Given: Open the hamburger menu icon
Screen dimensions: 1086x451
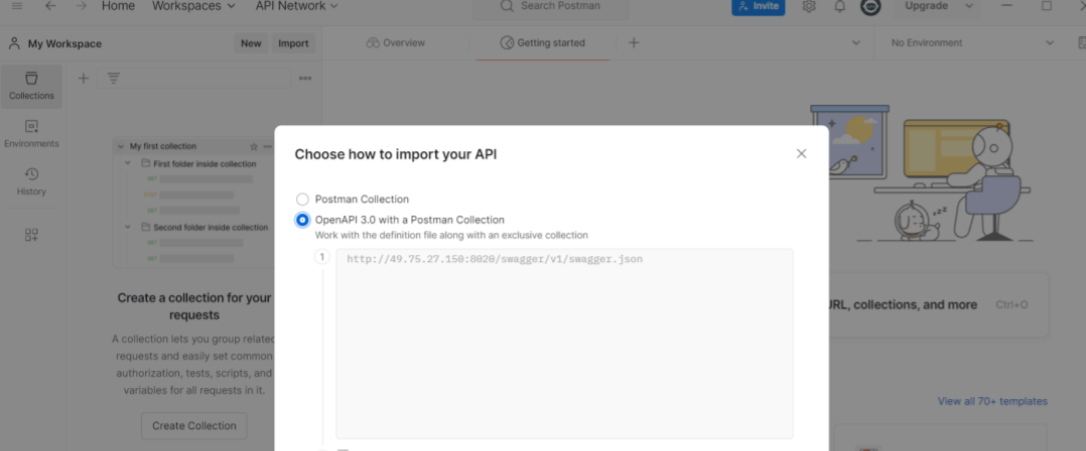Looking at the screenshot, I should tap(17, 6).
